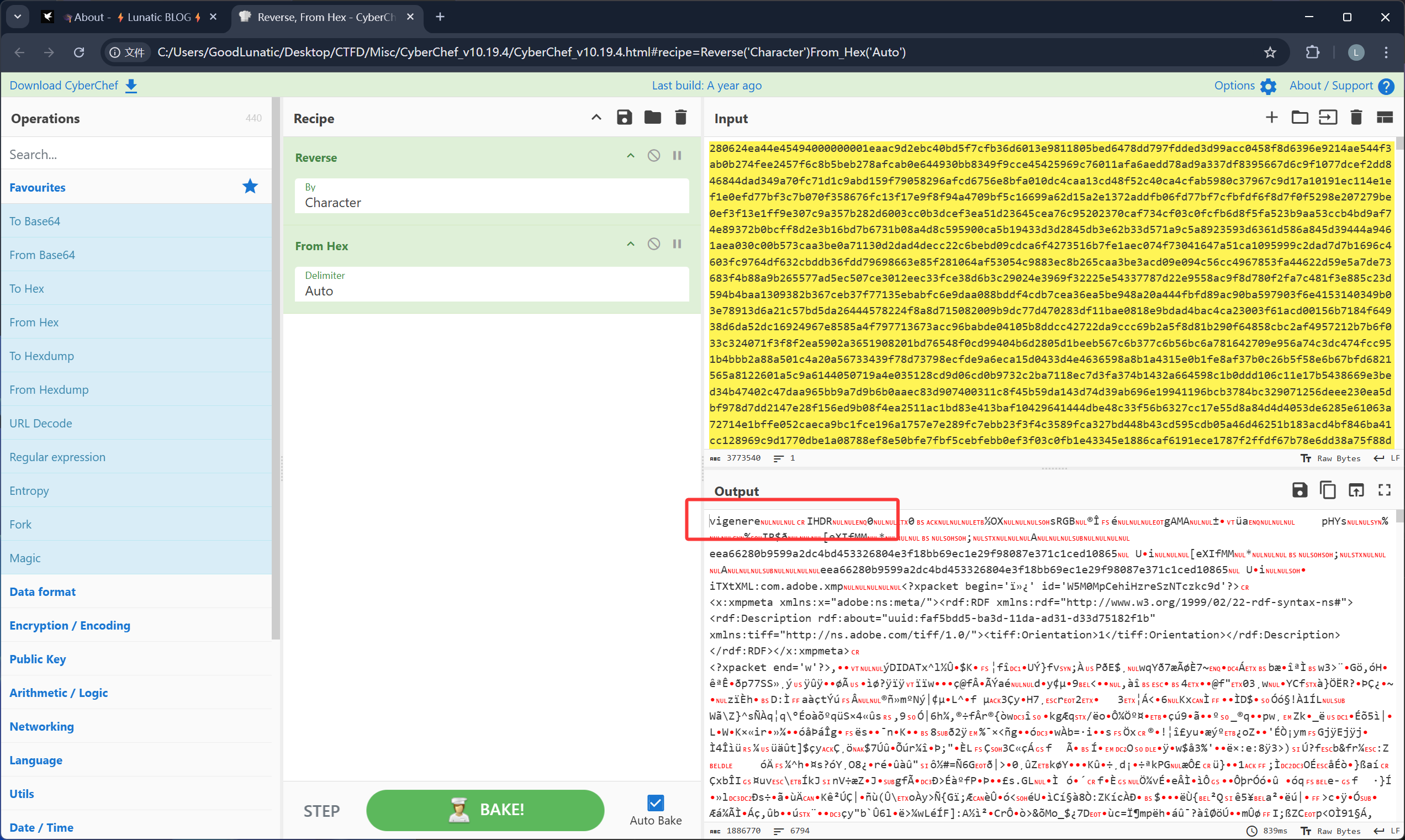Open the Reverse By Character dropdown

[492, 196]
